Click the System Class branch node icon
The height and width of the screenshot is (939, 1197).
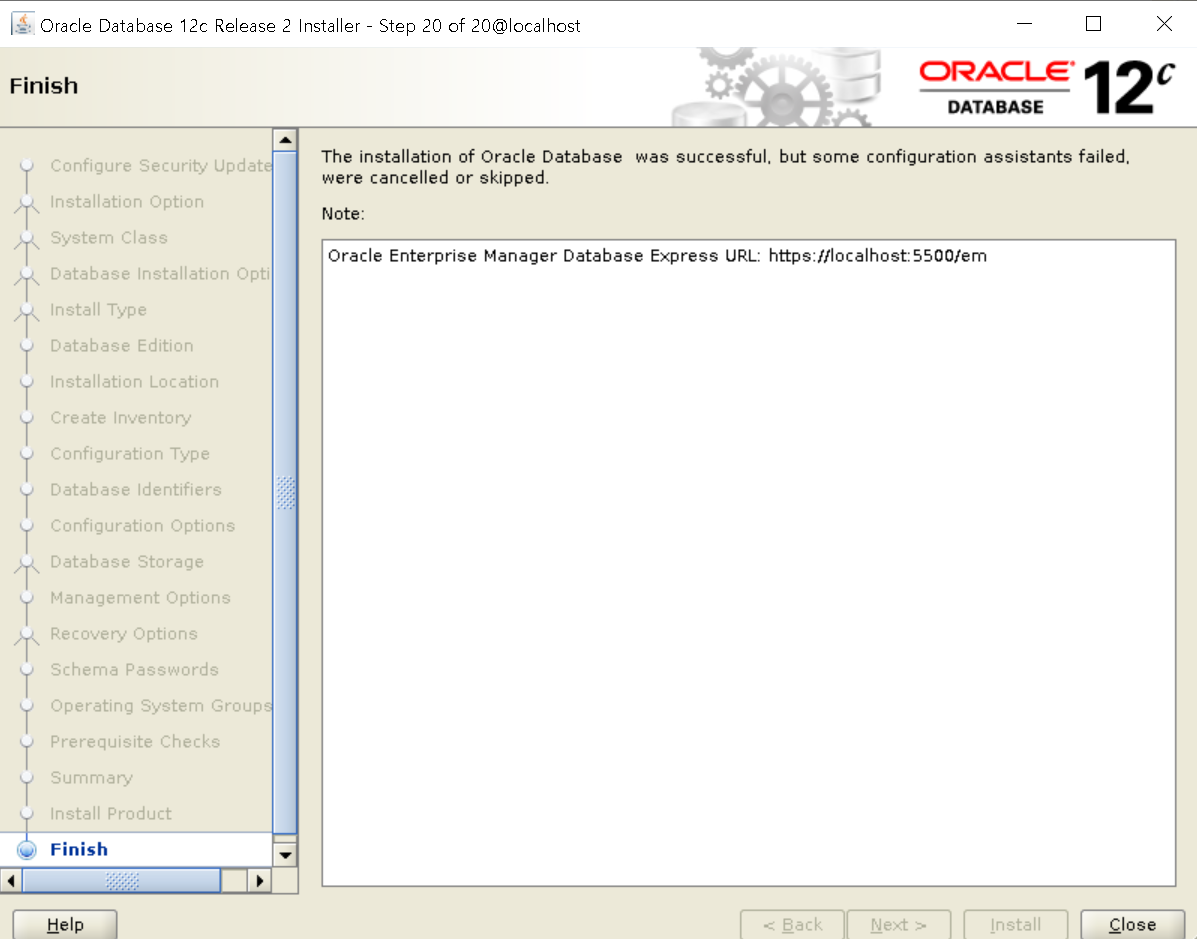coord(27,238)
